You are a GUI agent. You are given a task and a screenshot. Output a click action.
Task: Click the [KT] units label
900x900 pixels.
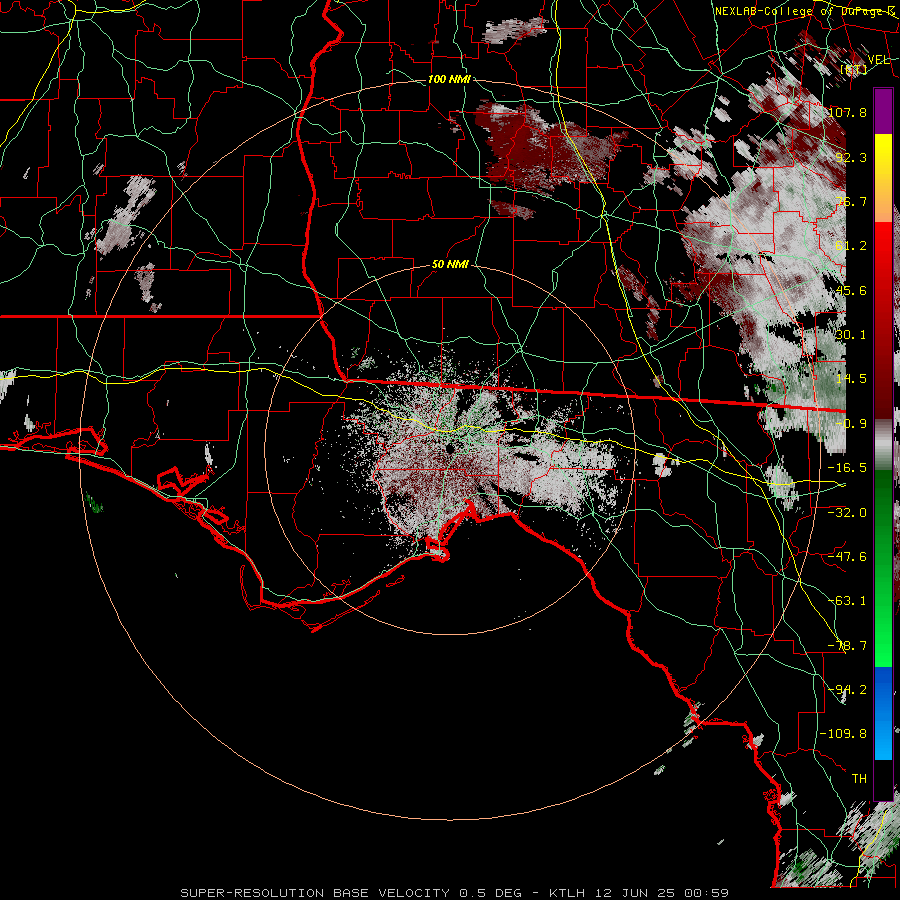pyautogui.click(x=854, y=69)
